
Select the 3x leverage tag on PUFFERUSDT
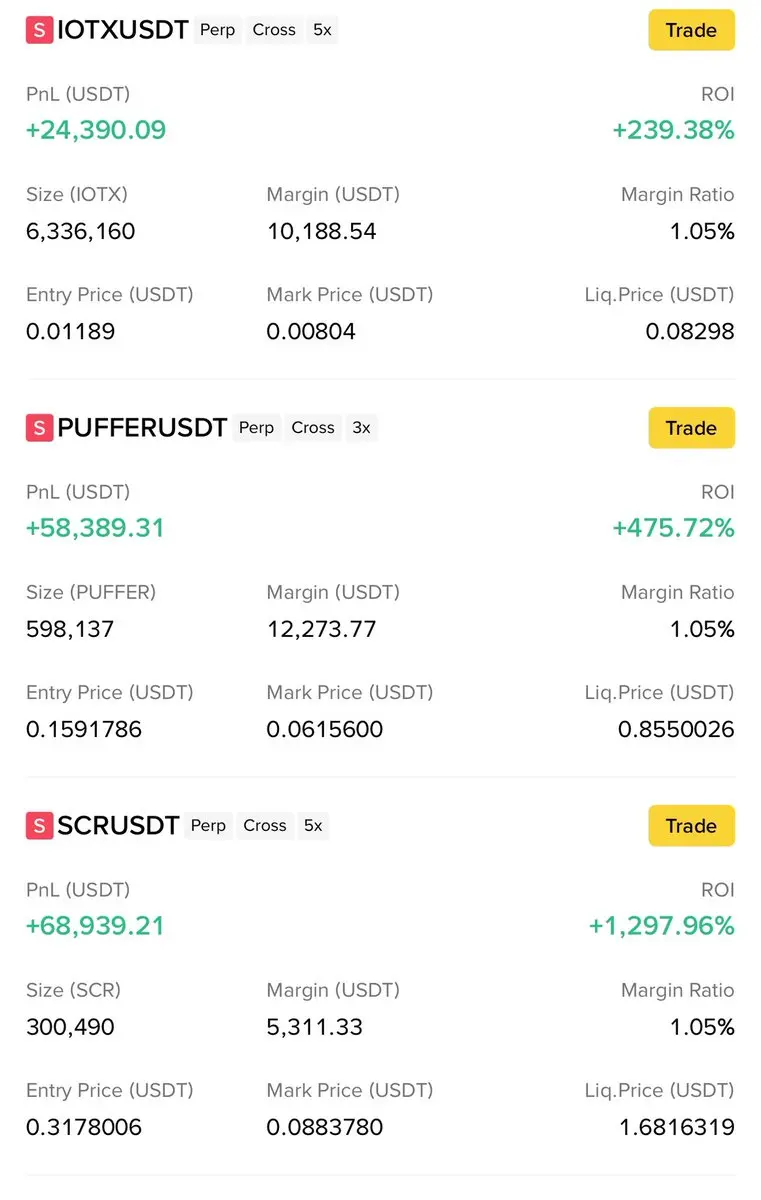(x=361, y=428)
